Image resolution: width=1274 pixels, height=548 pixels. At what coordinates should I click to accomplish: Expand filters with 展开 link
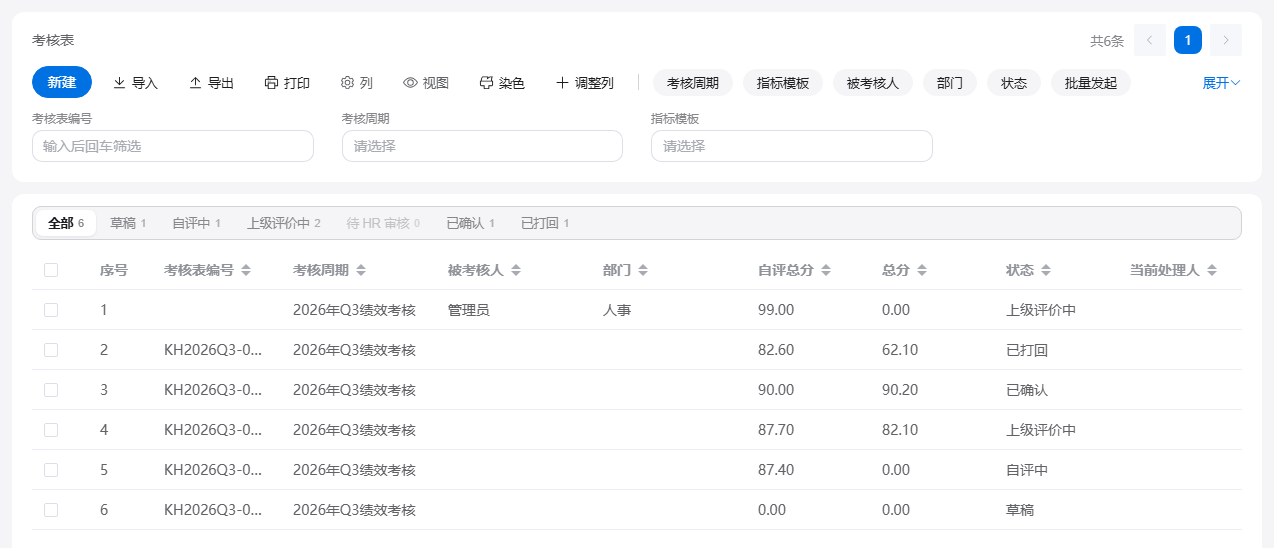1221,83
